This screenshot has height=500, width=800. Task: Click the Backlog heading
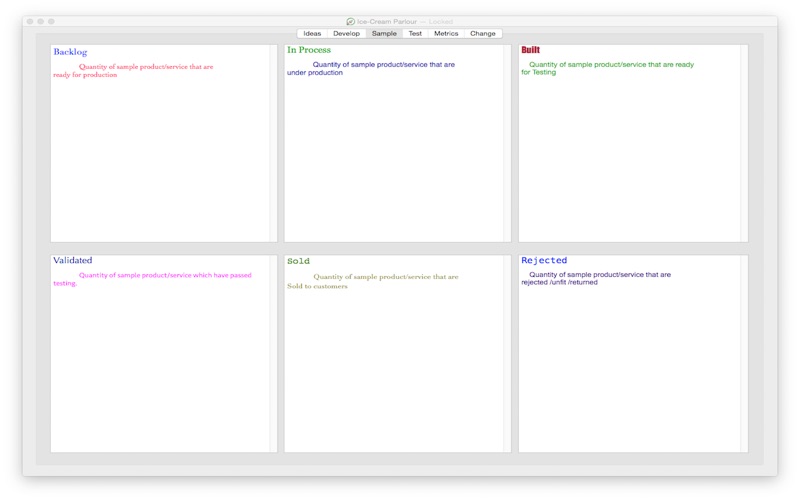click(x=70, y=52)
